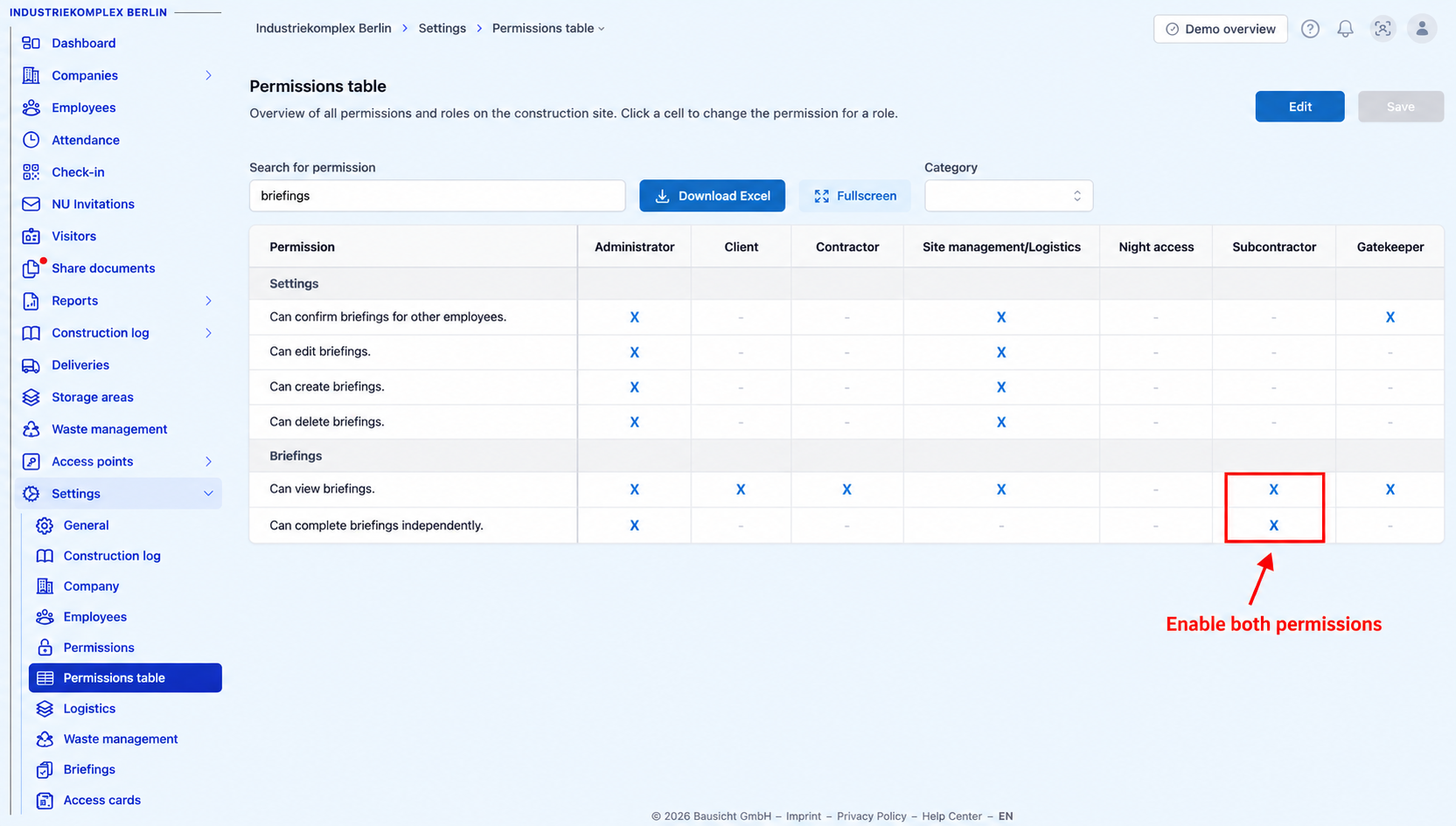Image resolution: width=1456 pixels, height=826 pixels.
Task: Click Settings in the breadcrumb
Action: click(442, 28)
